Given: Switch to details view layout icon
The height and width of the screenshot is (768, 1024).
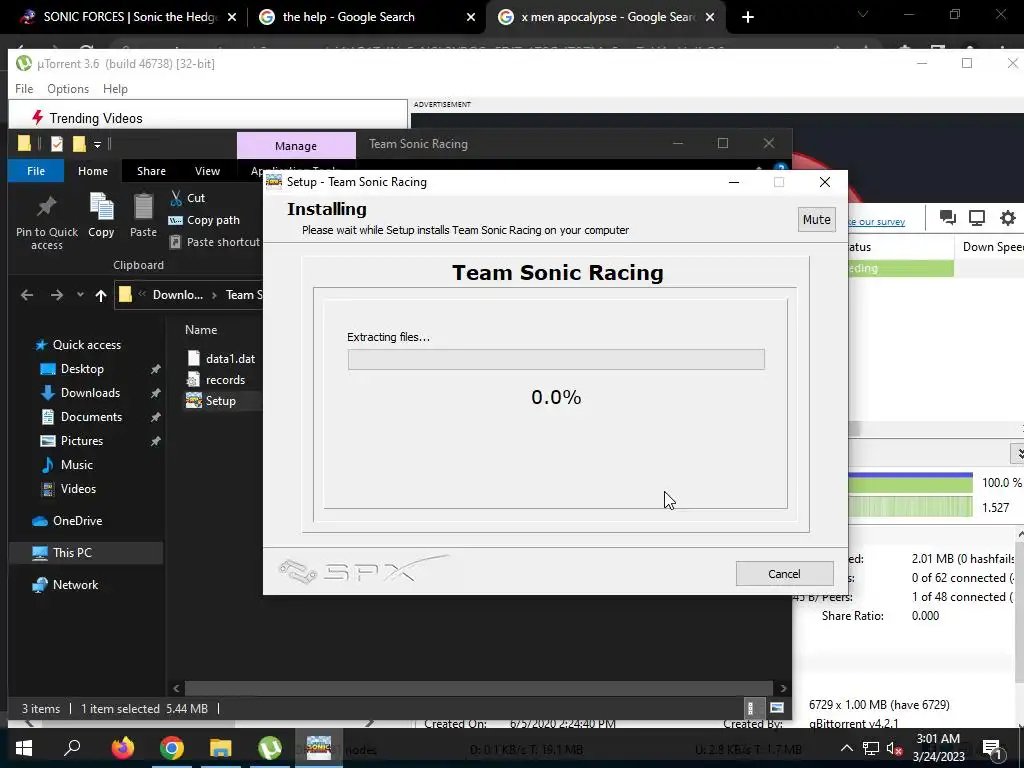Looking at the screenshot, I should click(x=750, y=708).
